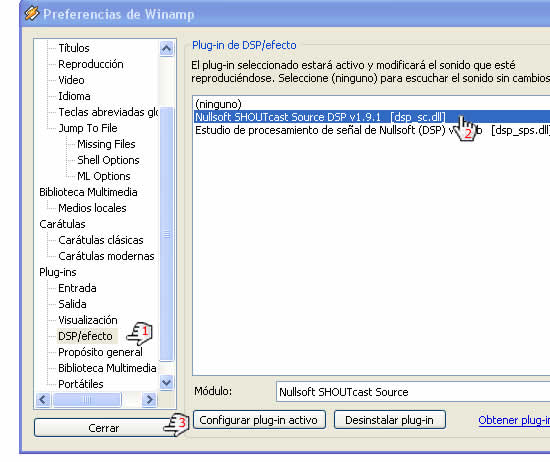Screen dimensions: 550x462
Task: Select the Video preferences entry
Action: pos(71,80)
